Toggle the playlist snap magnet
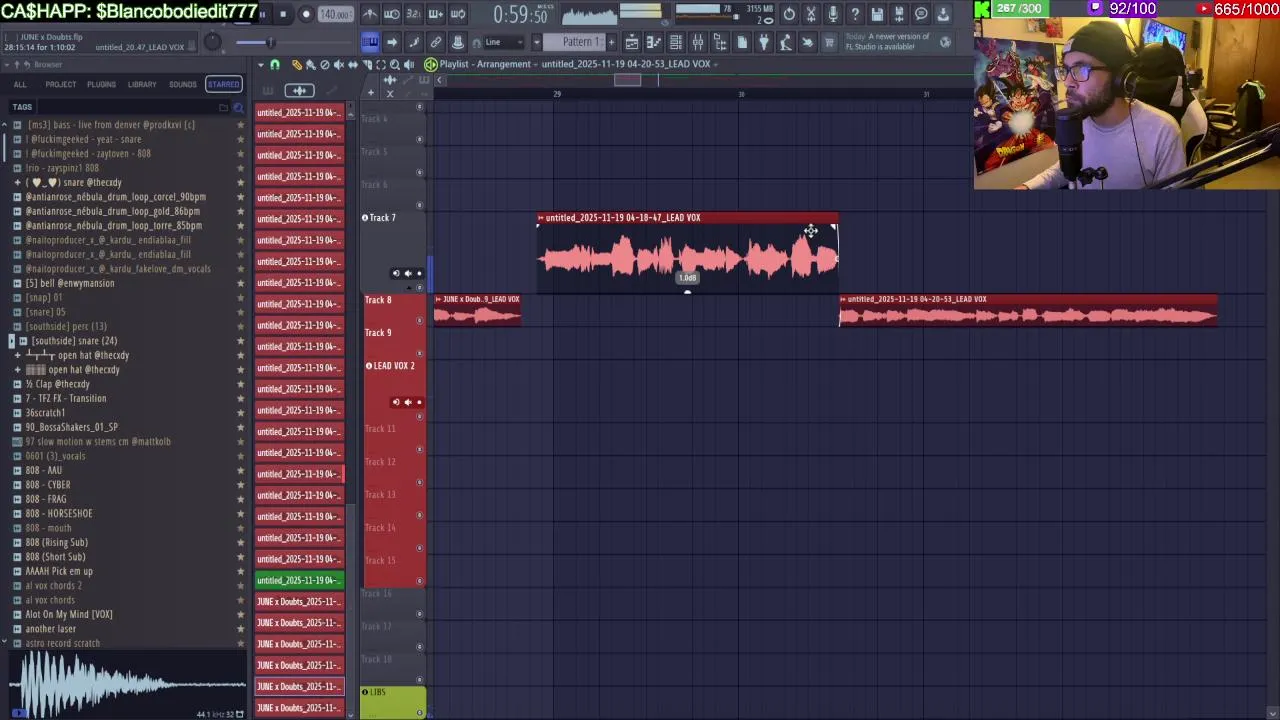Screen dimensions: 1280x720 coord(275,64)
